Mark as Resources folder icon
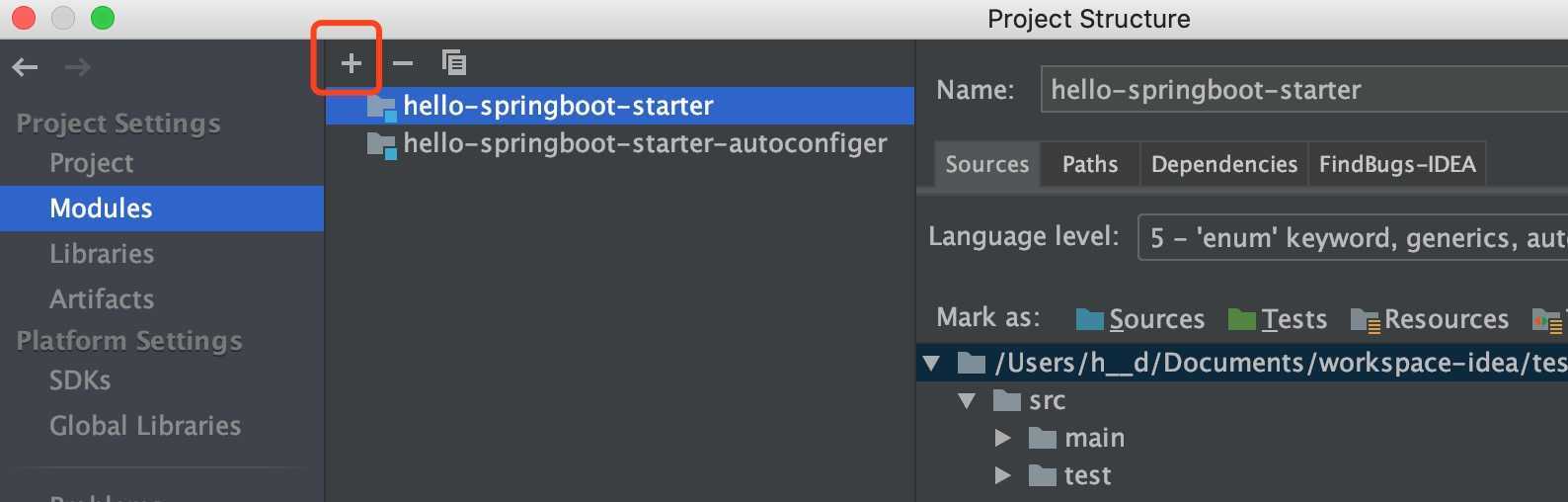Viewport: 1568px width, 502px height. [x=1365, y=319]
